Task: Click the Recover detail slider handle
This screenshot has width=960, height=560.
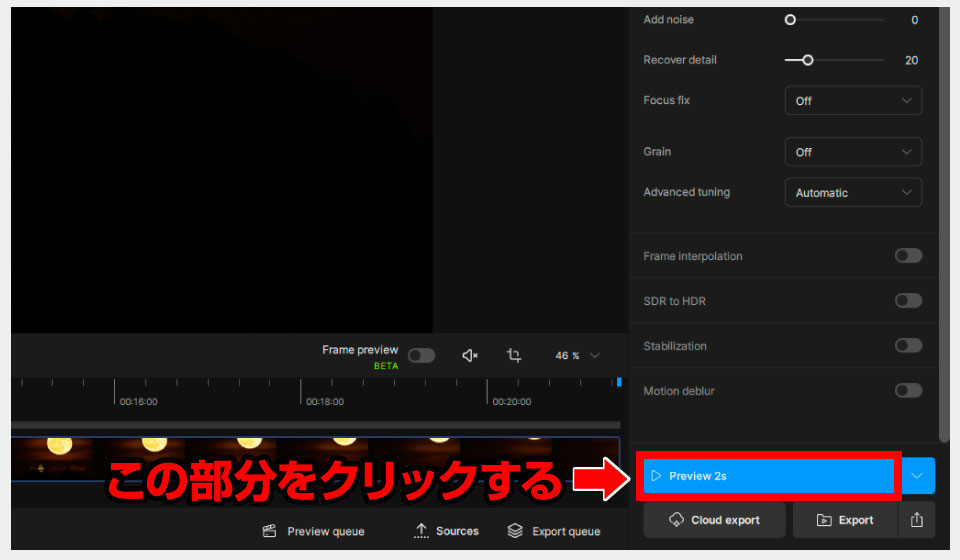Action: click(807, 60)
